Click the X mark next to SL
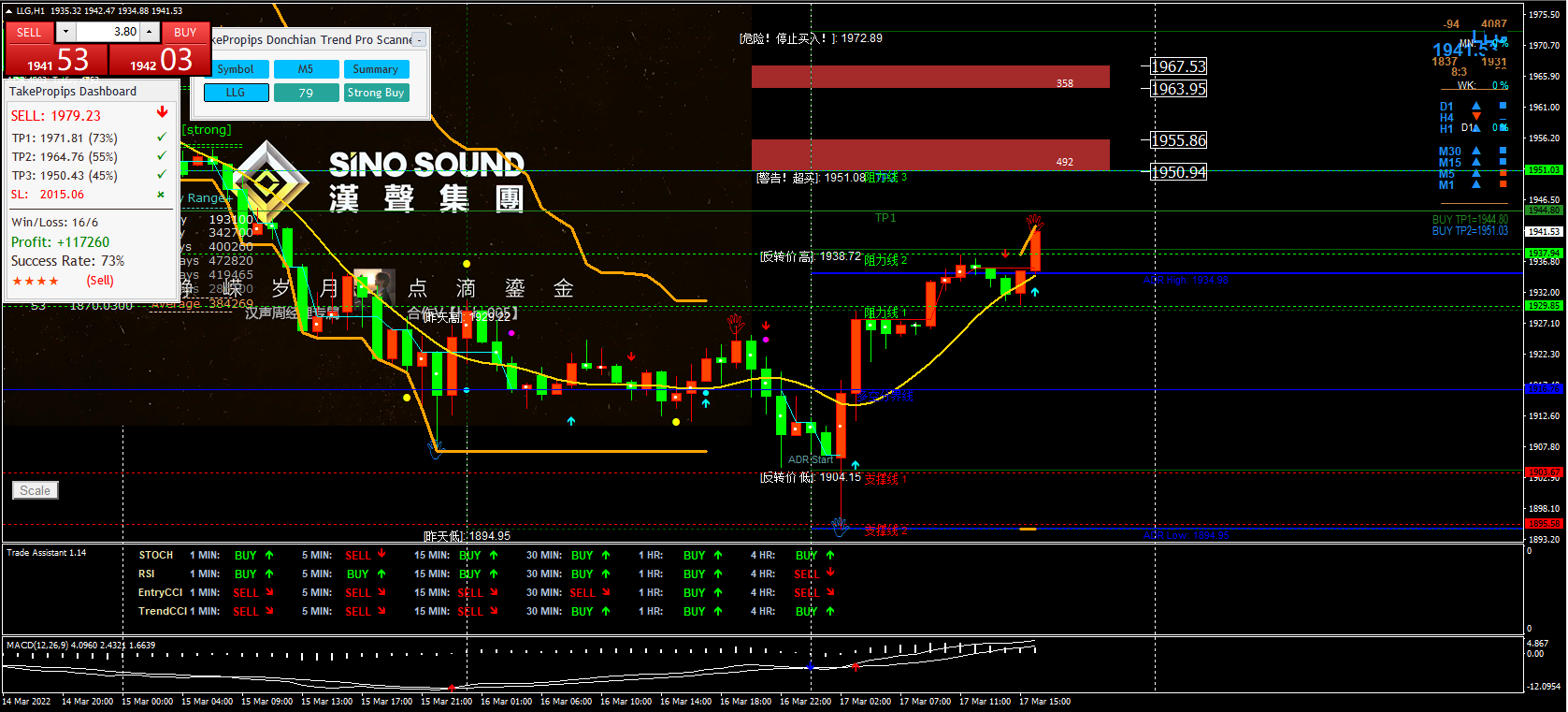This screenshot has width=1568, height=712. (161, 195)
